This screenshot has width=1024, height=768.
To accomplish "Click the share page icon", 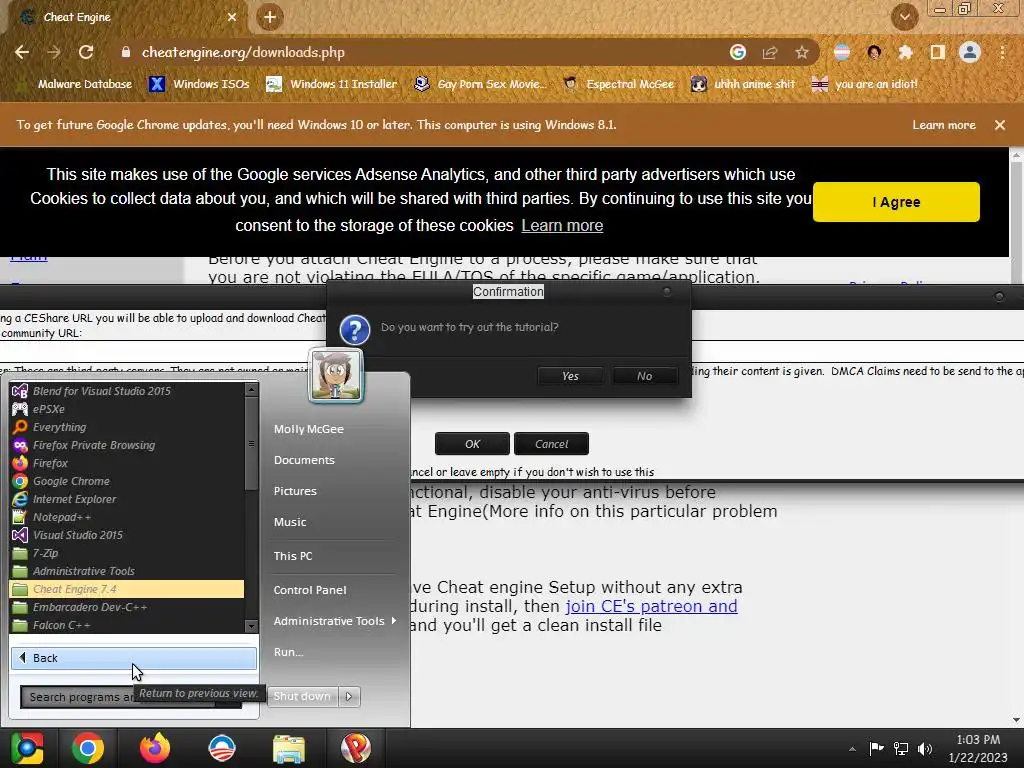I will [770, 52].
